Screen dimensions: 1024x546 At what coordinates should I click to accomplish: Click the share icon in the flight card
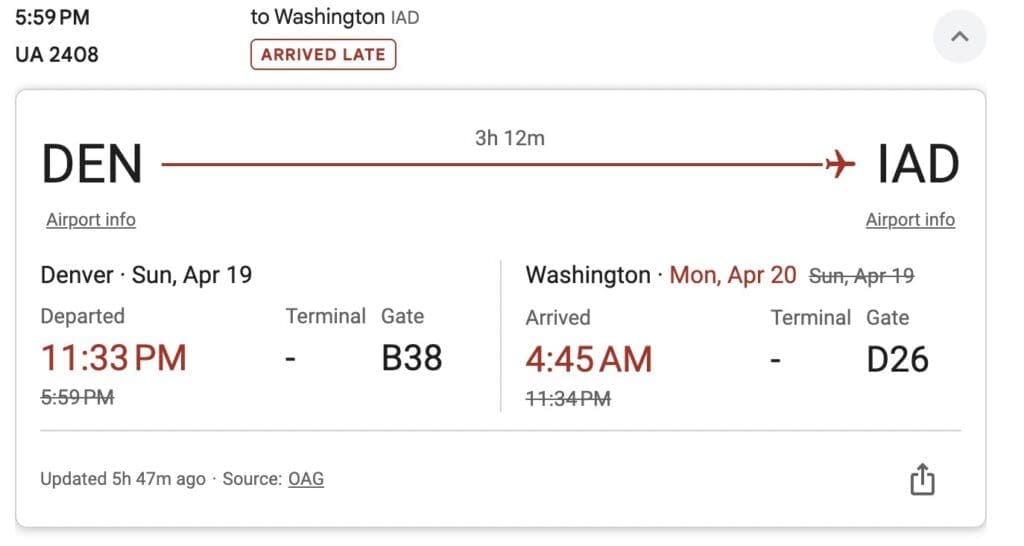(x=922, y=480)
